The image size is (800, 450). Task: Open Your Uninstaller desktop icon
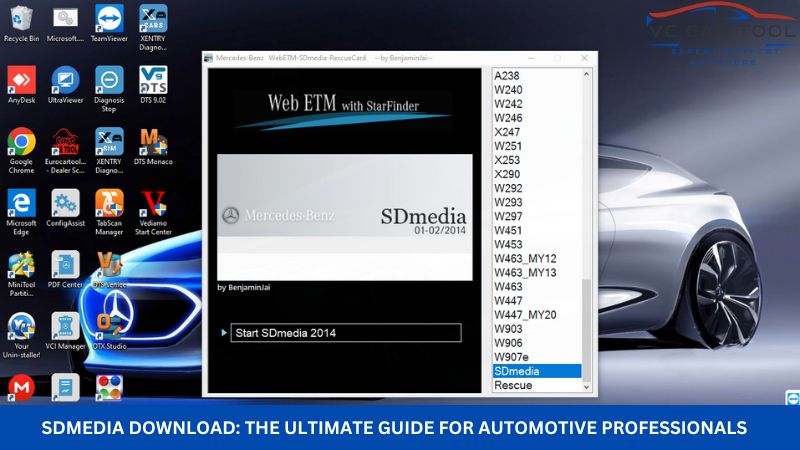pos(21,335)
